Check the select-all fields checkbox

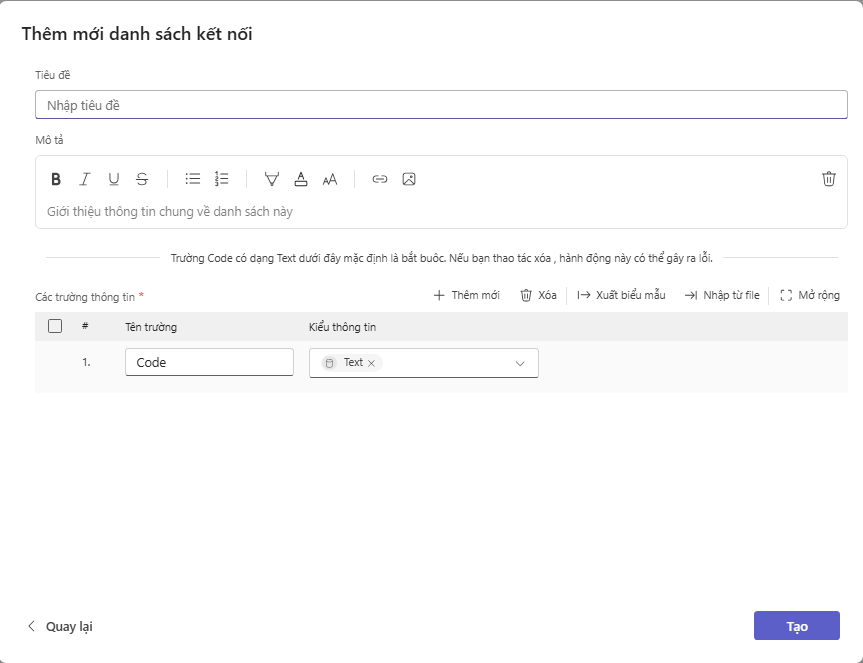[x=55, y=326]
